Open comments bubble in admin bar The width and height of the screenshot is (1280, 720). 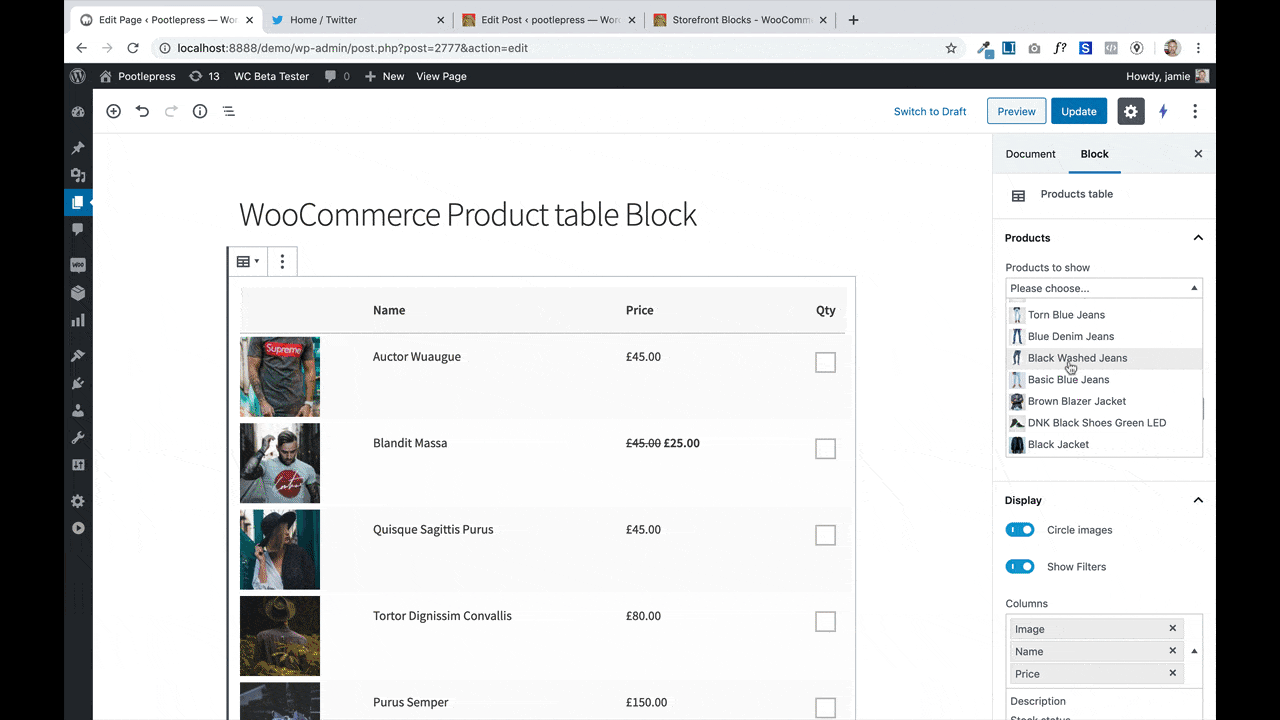pos(337,76)
